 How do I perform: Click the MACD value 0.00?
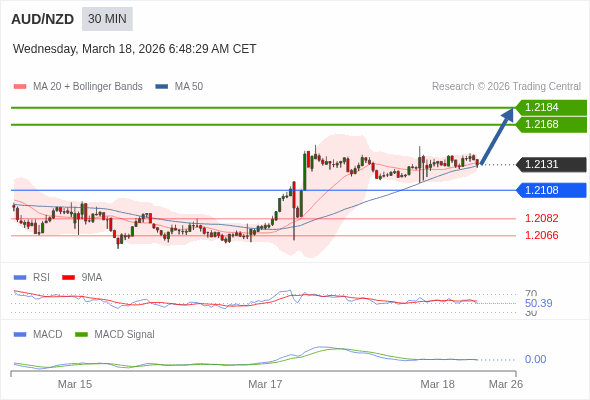[x=535, y=359]
